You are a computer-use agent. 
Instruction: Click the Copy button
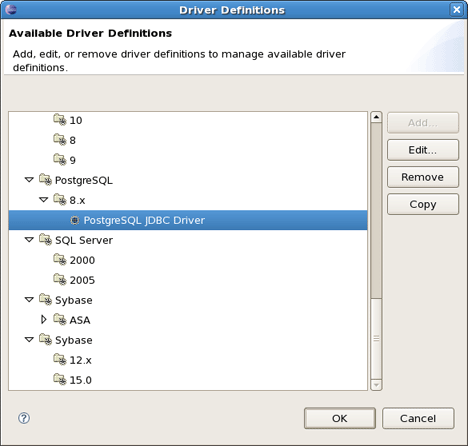tap(423, 204)
